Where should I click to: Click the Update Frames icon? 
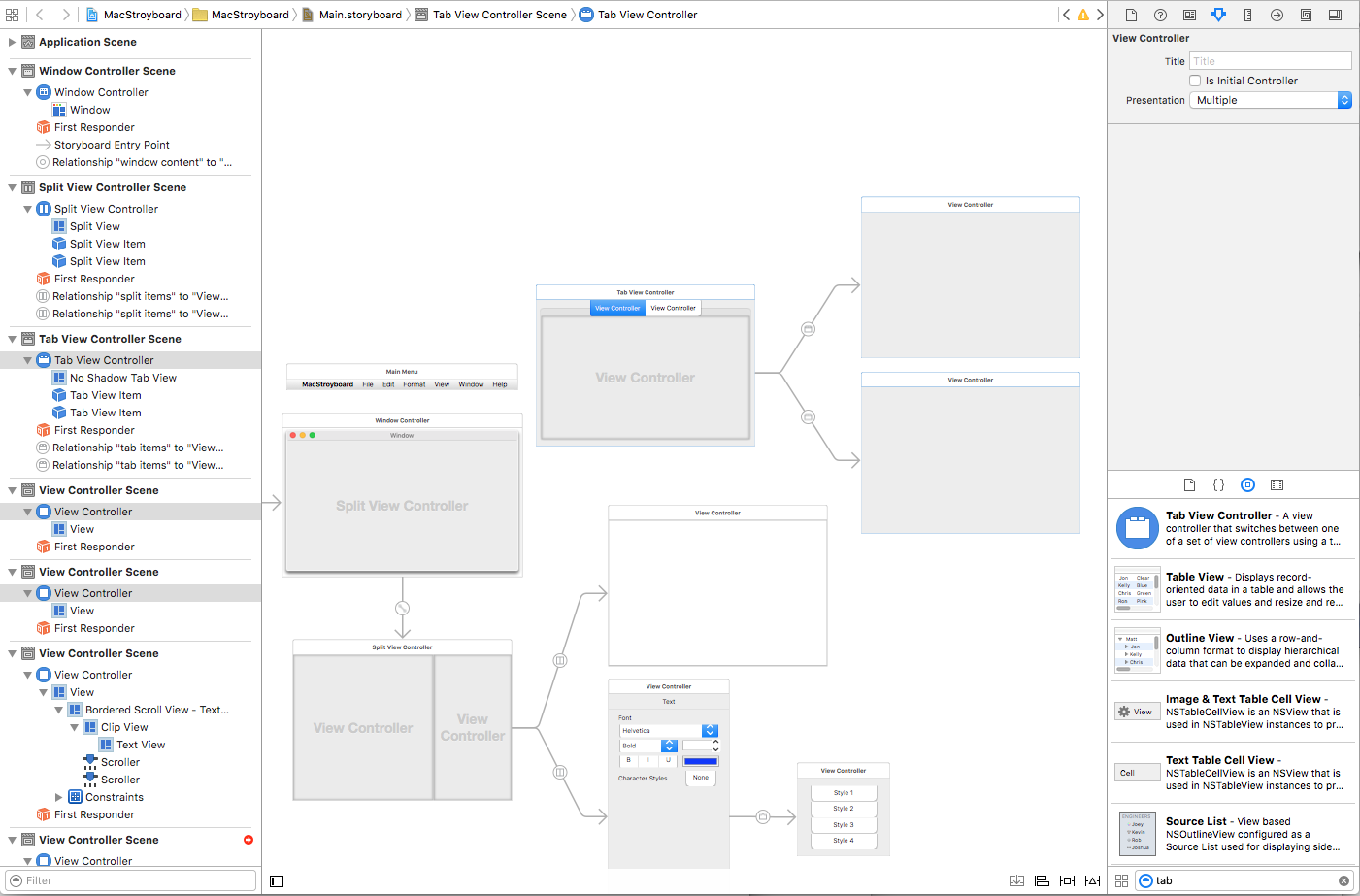(1016, 880)
